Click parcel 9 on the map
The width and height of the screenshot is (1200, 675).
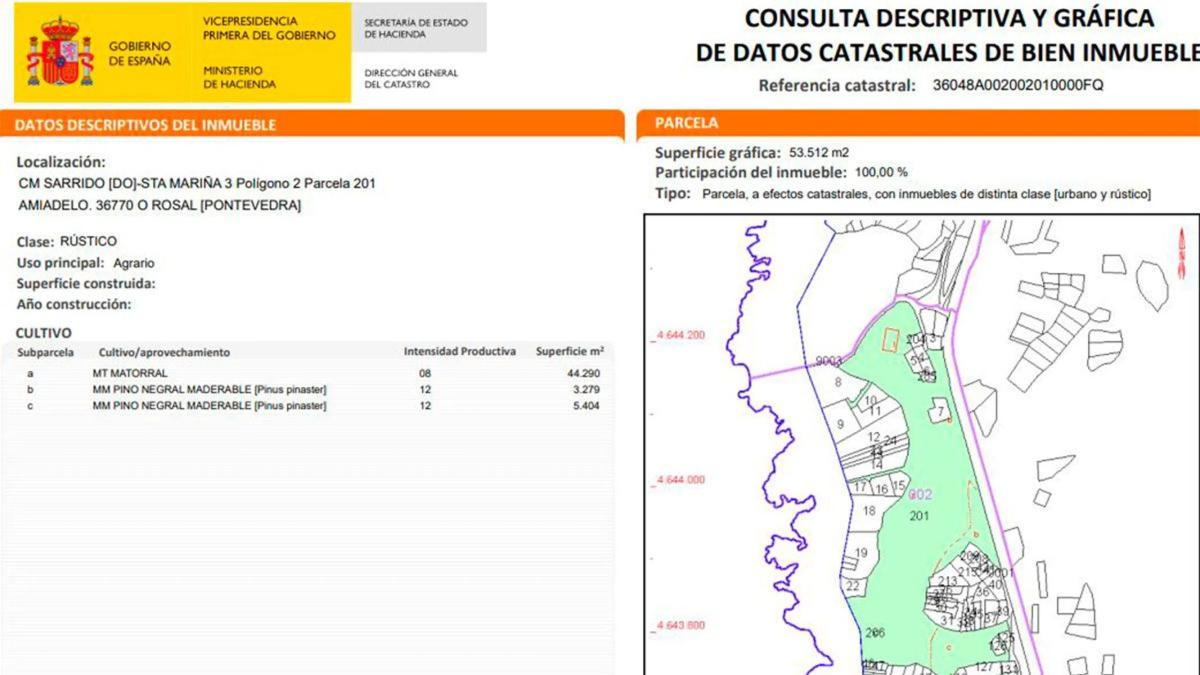(841, 424)
